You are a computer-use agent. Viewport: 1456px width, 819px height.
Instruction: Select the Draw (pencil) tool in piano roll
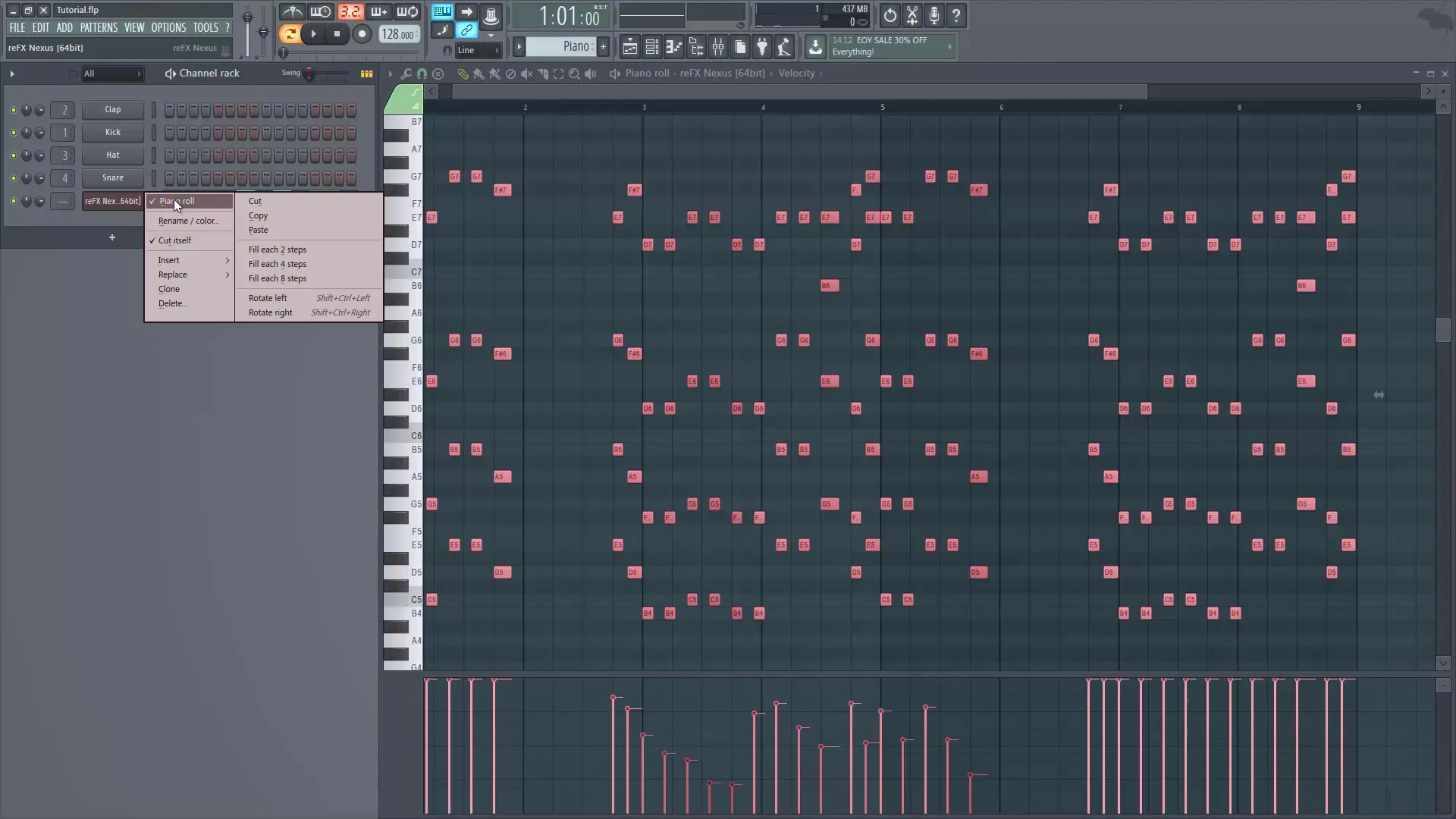tap(463, 74)
